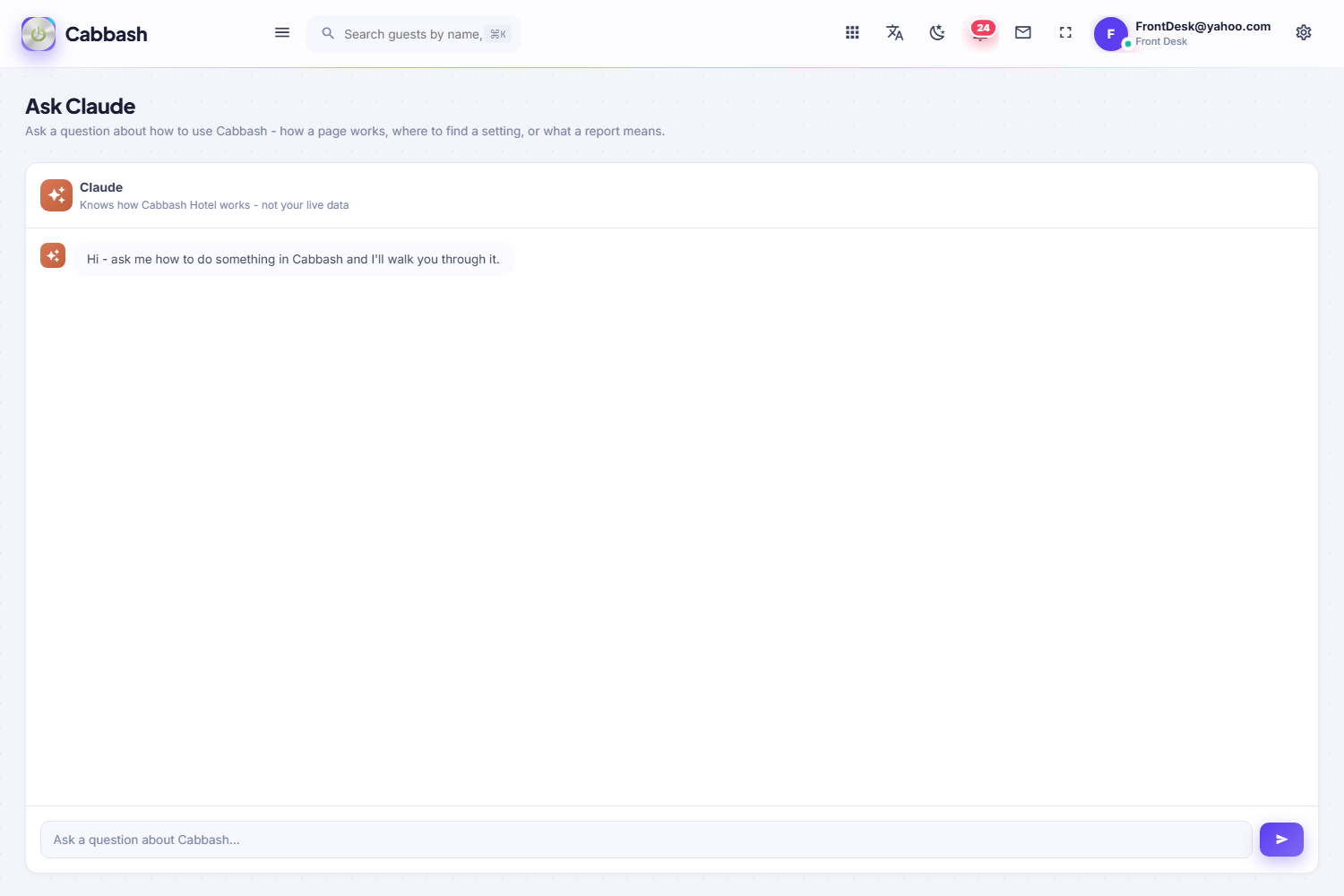
Task: Click the search magnifier icon
Action: click(x=328, y=33)
